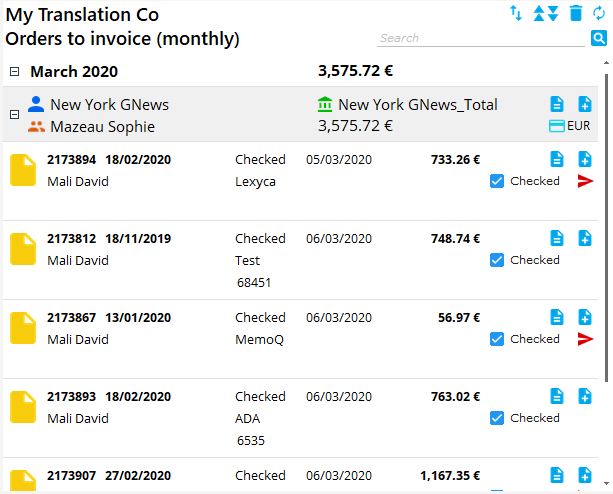The image size is (613, 494).
Task: Click the EUR payment card icon
Action: (557, 126)
